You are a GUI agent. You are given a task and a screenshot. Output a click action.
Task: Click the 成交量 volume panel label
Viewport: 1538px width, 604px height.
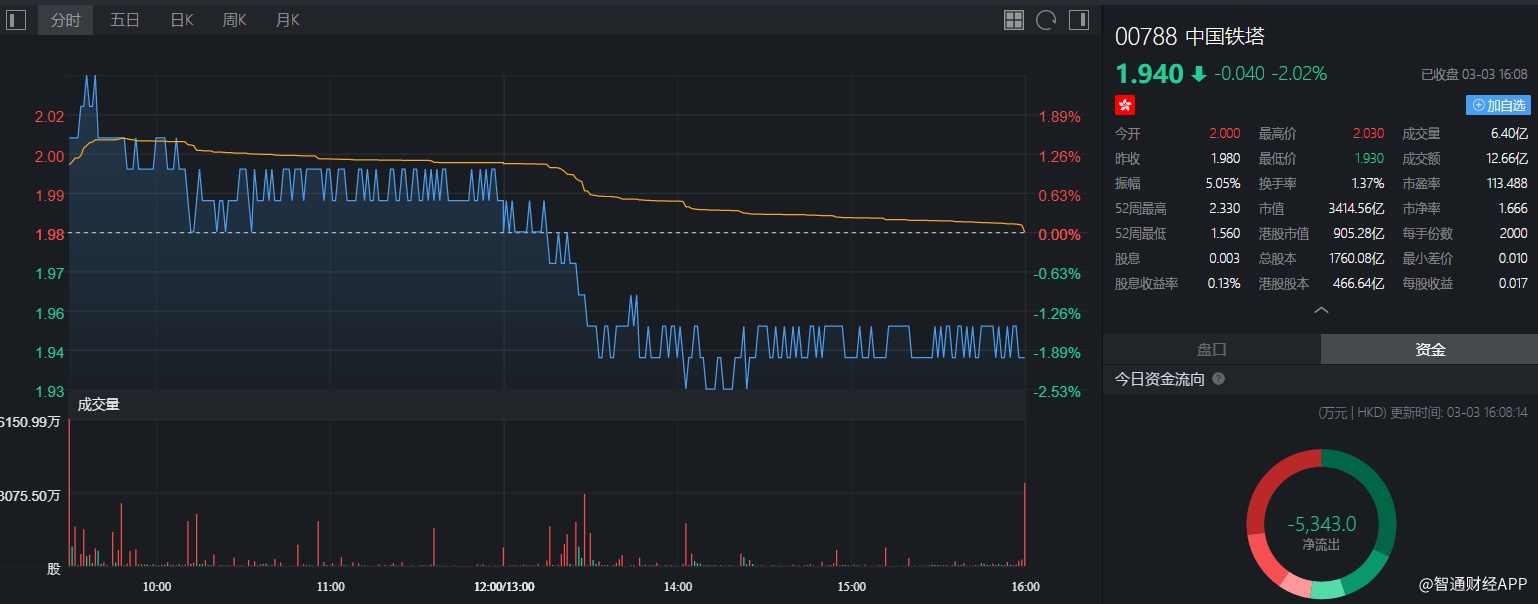pos(98,405)
